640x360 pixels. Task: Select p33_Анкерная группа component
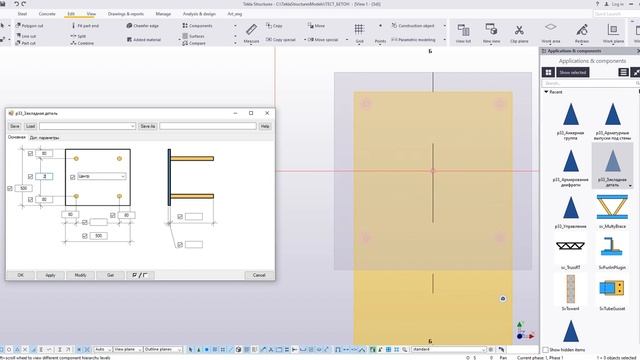tap(570, 122)
